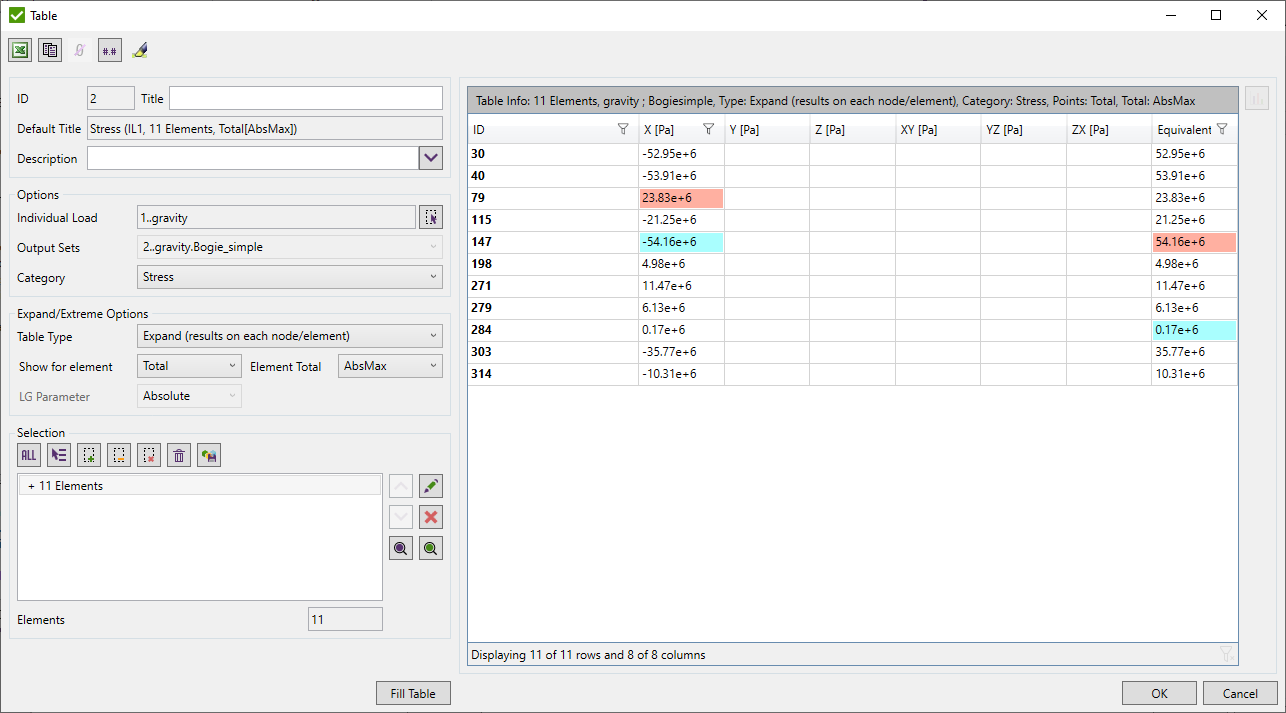
Task: Click the #.# number format icon
Action: pyautogui.click(x=110, y=50)
